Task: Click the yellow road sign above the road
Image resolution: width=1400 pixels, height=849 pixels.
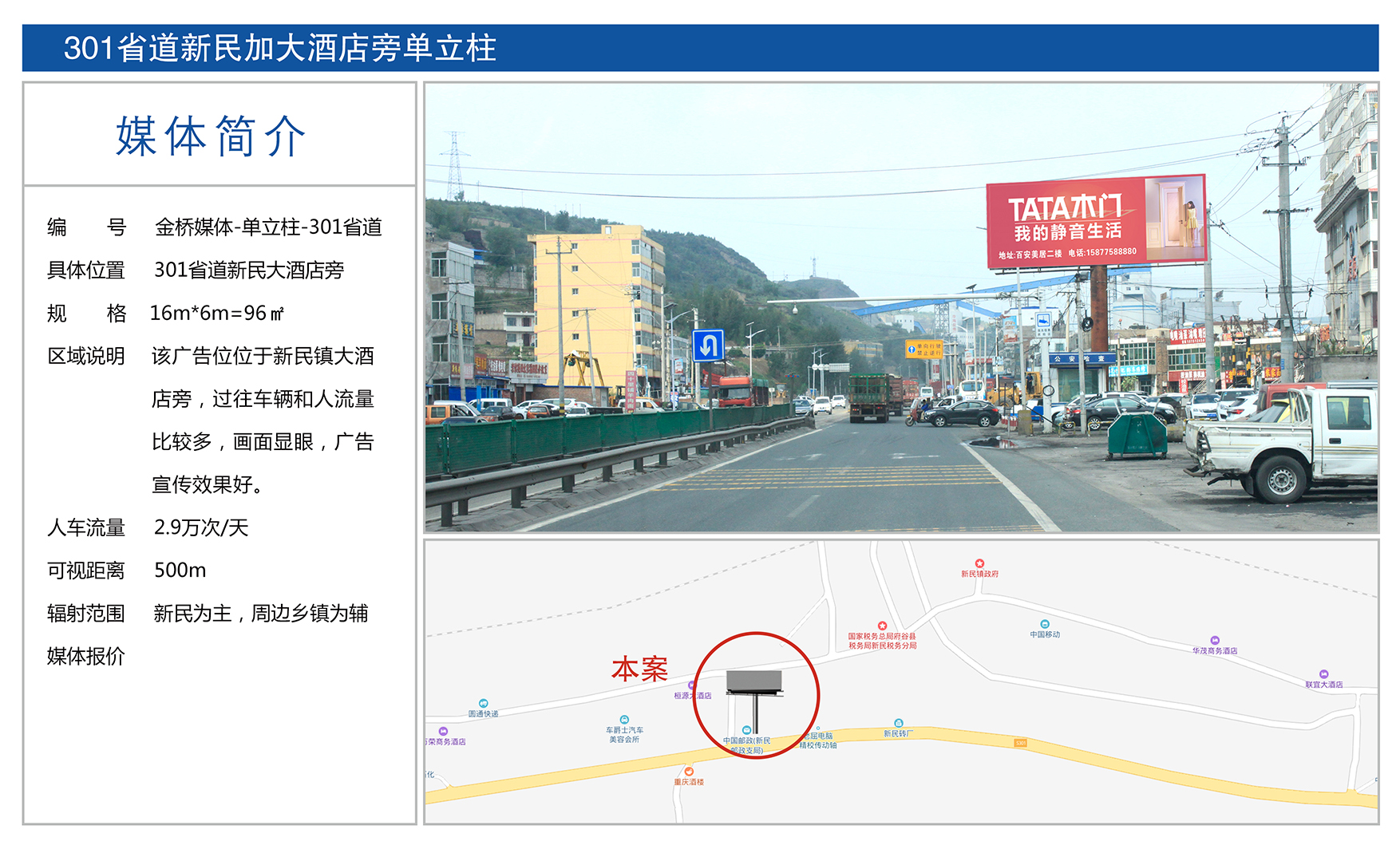Action: coord(923,349)
